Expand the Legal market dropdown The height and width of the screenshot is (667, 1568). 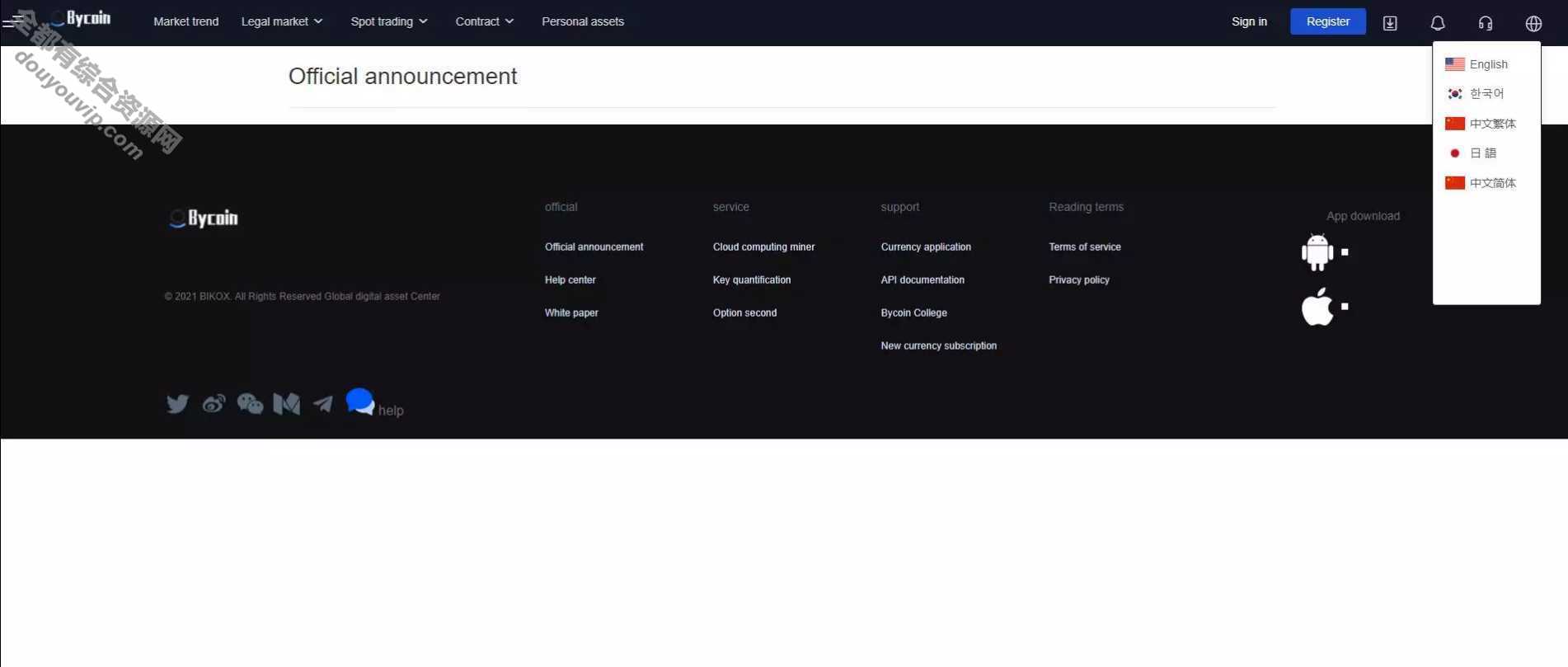(282, 21)
